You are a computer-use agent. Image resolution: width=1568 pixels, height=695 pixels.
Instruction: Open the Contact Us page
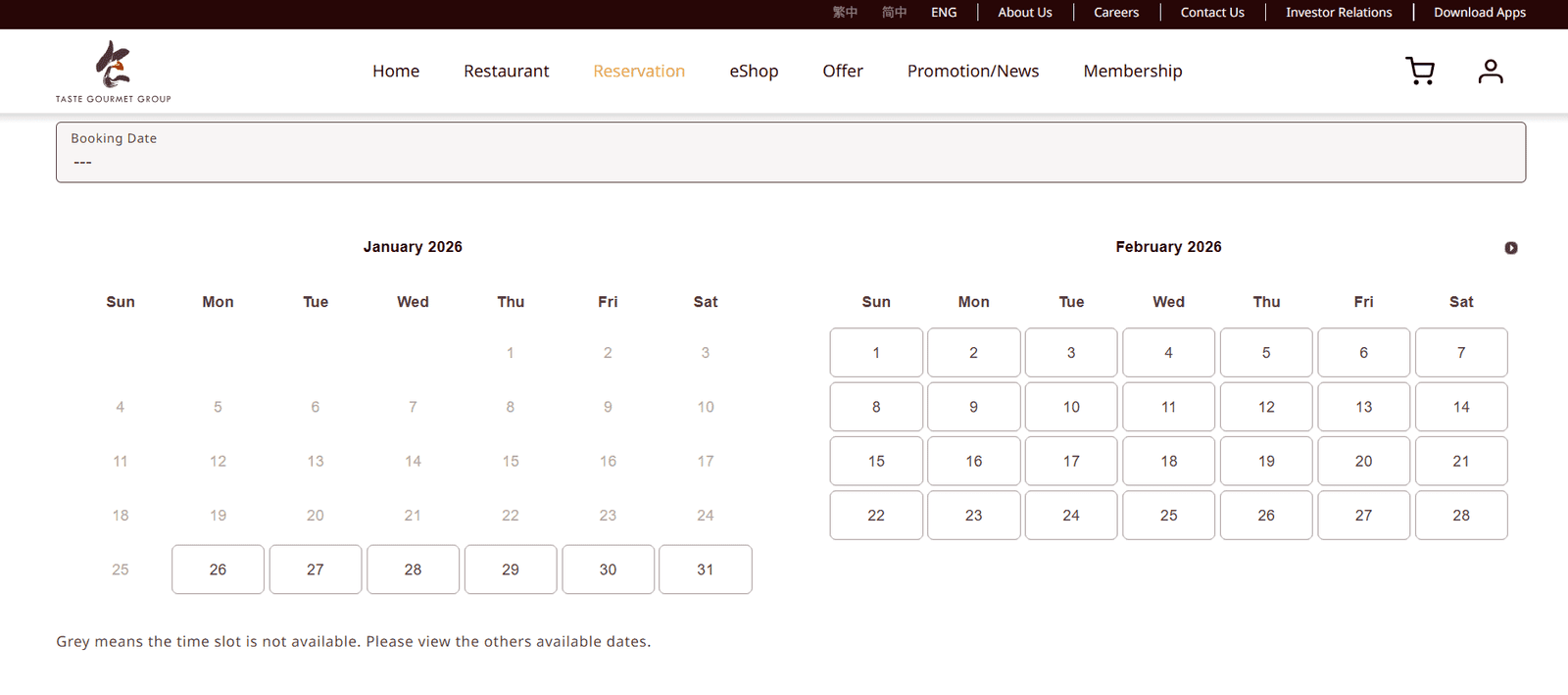1211,13
